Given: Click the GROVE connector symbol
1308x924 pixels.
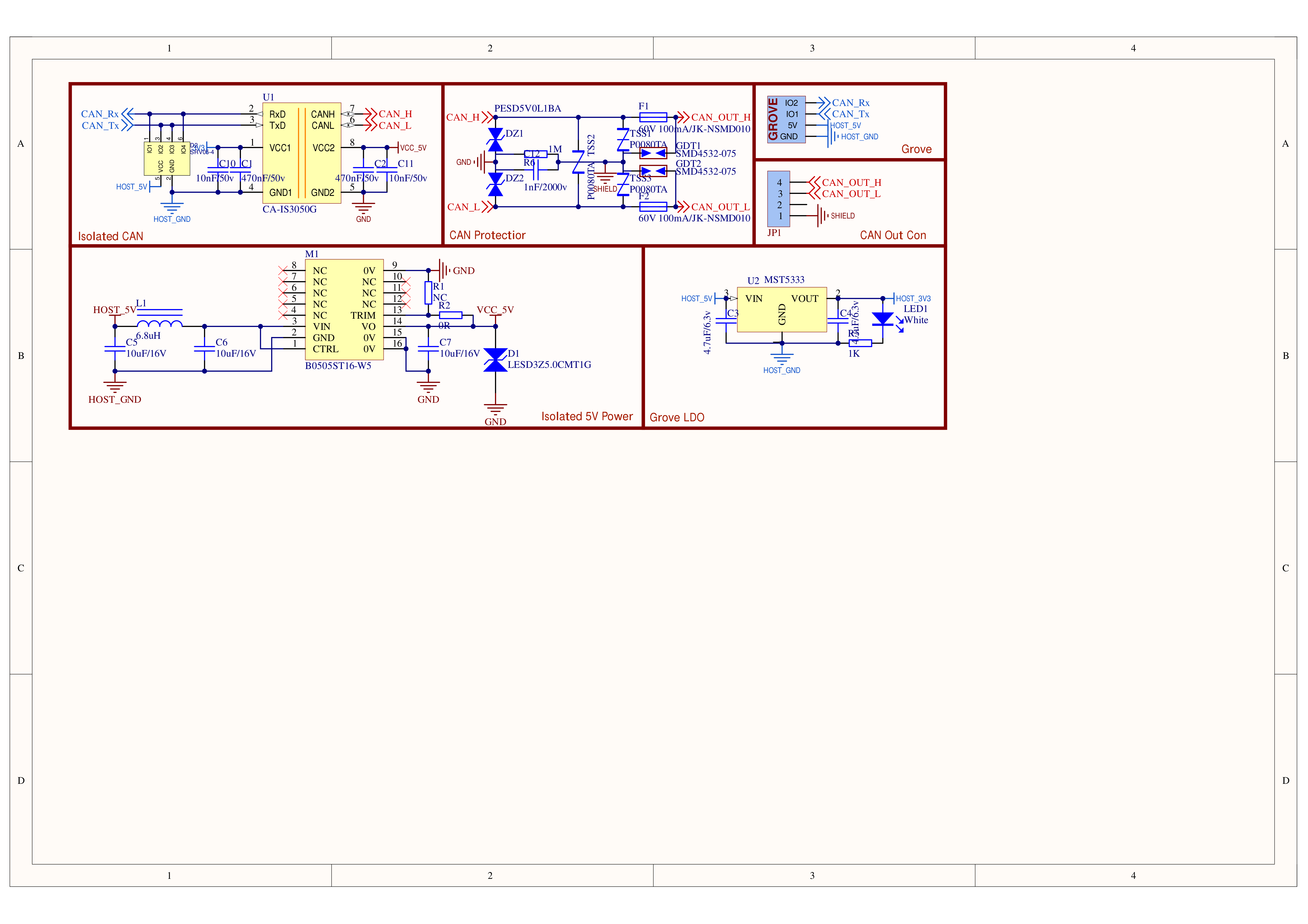Looking at the screenshot, I should click(786, 120).
